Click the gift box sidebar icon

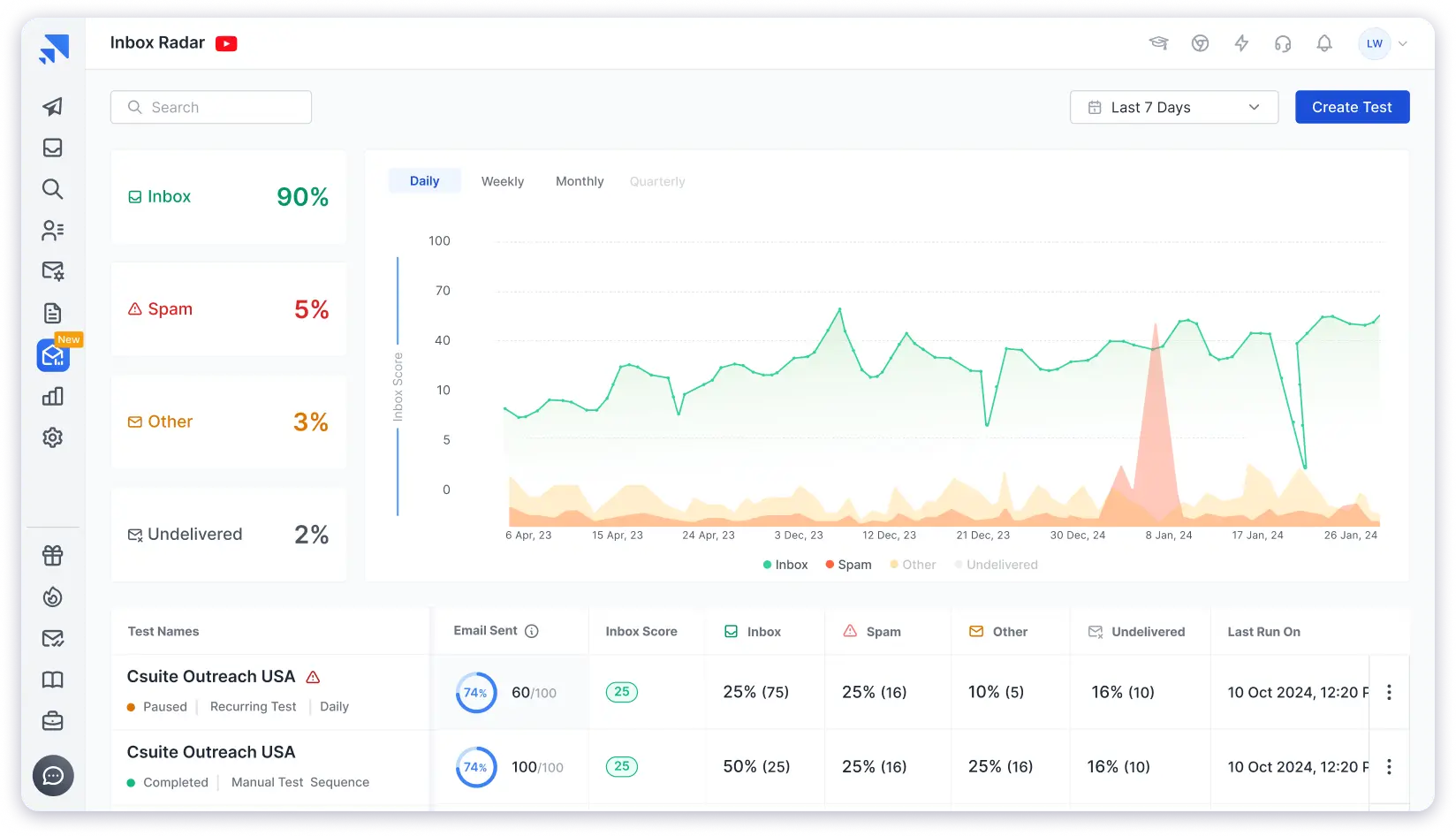53,555
